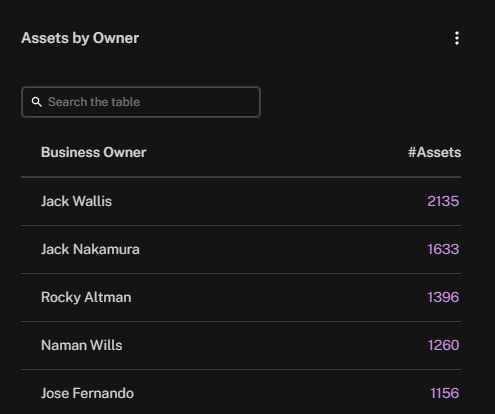This screenshot has width=495, height=414.
Task: Focus the Search the table field
Action: (x=141, y=102)
